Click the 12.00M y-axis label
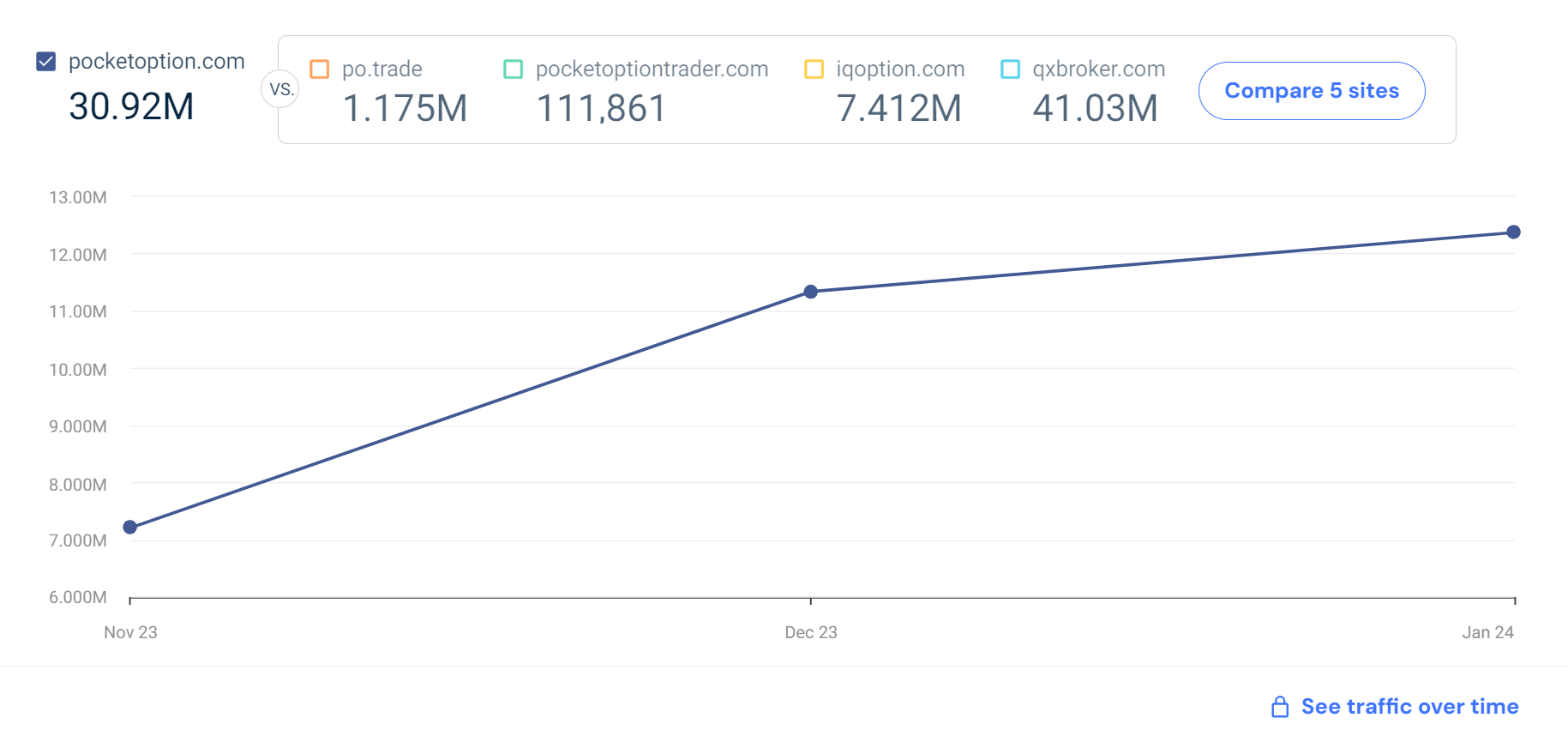Screen dimensions: 1568x742 coord(78,255)
